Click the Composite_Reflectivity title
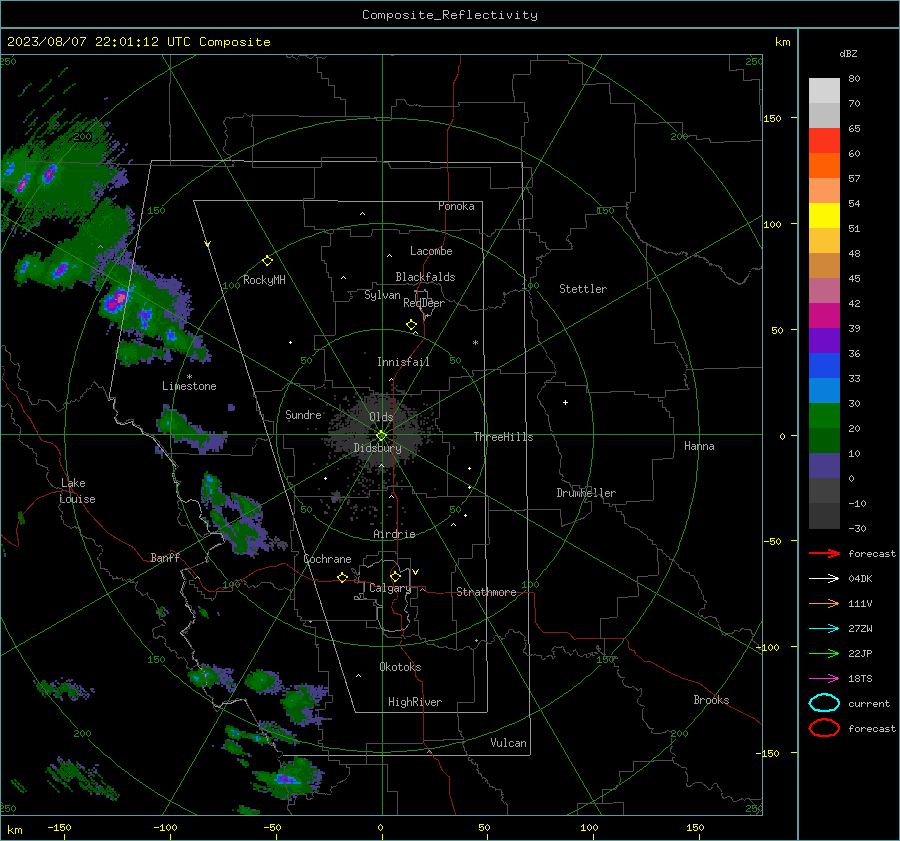Image resolution: width=900 pixels, height=841 pixels. [x=450, y=15]
